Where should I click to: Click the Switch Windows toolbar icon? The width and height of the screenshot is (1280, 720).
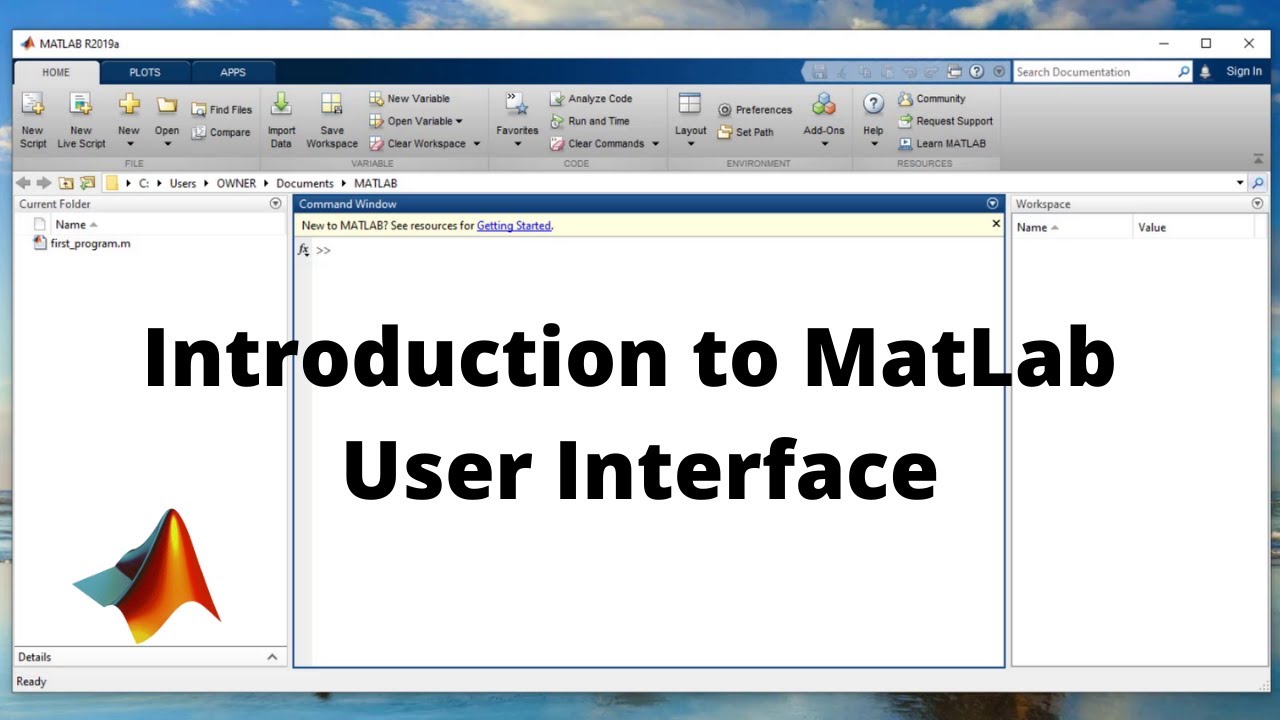point(954,72)
